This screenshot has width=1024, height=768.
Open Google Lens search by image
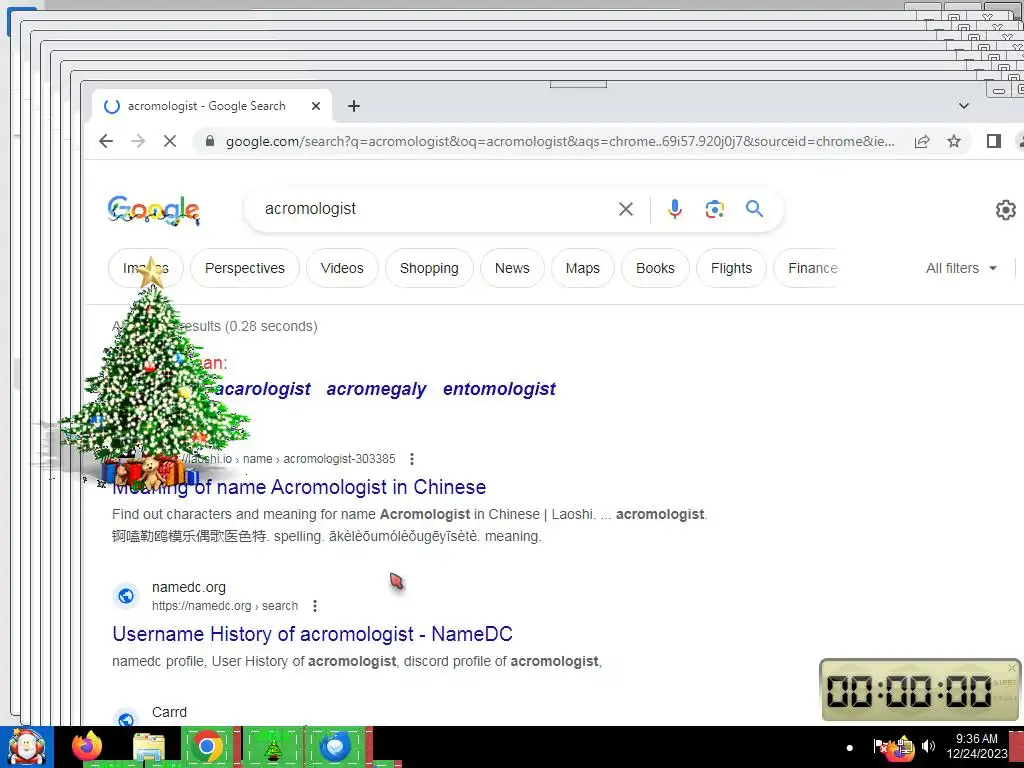(714, 209)
